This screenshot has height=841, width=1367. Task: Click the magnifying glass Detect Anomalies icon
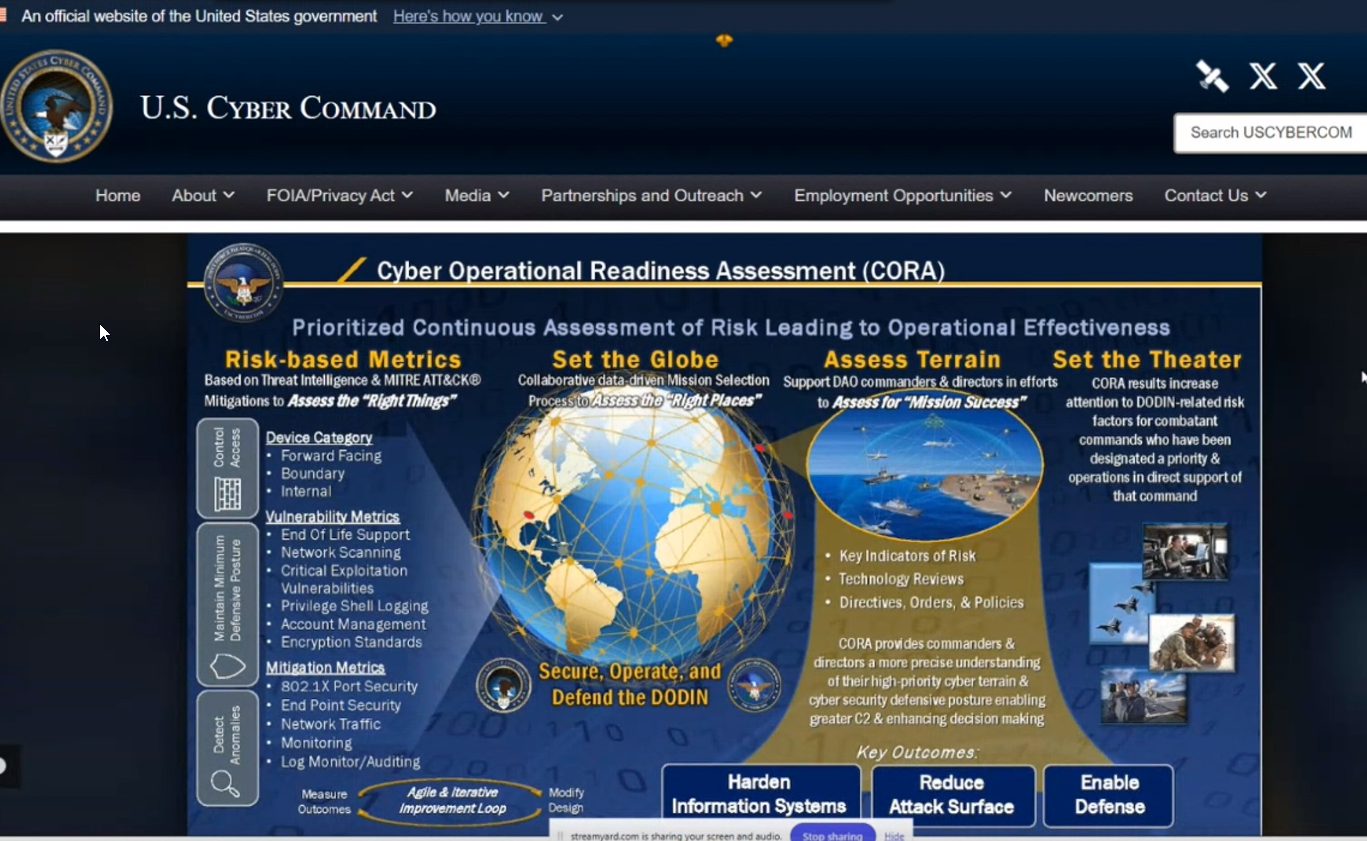pyautogui.click(x=226, y=782)
